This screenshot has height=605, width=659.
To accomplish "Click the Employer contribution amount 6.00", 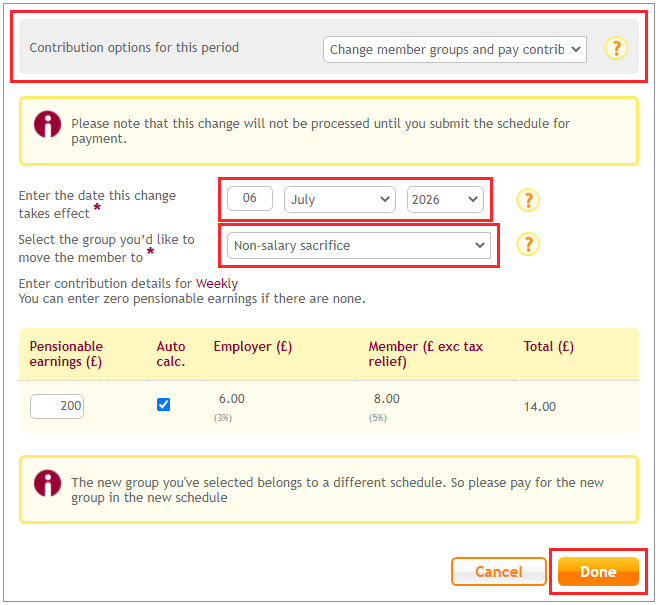I will [231, 399].
